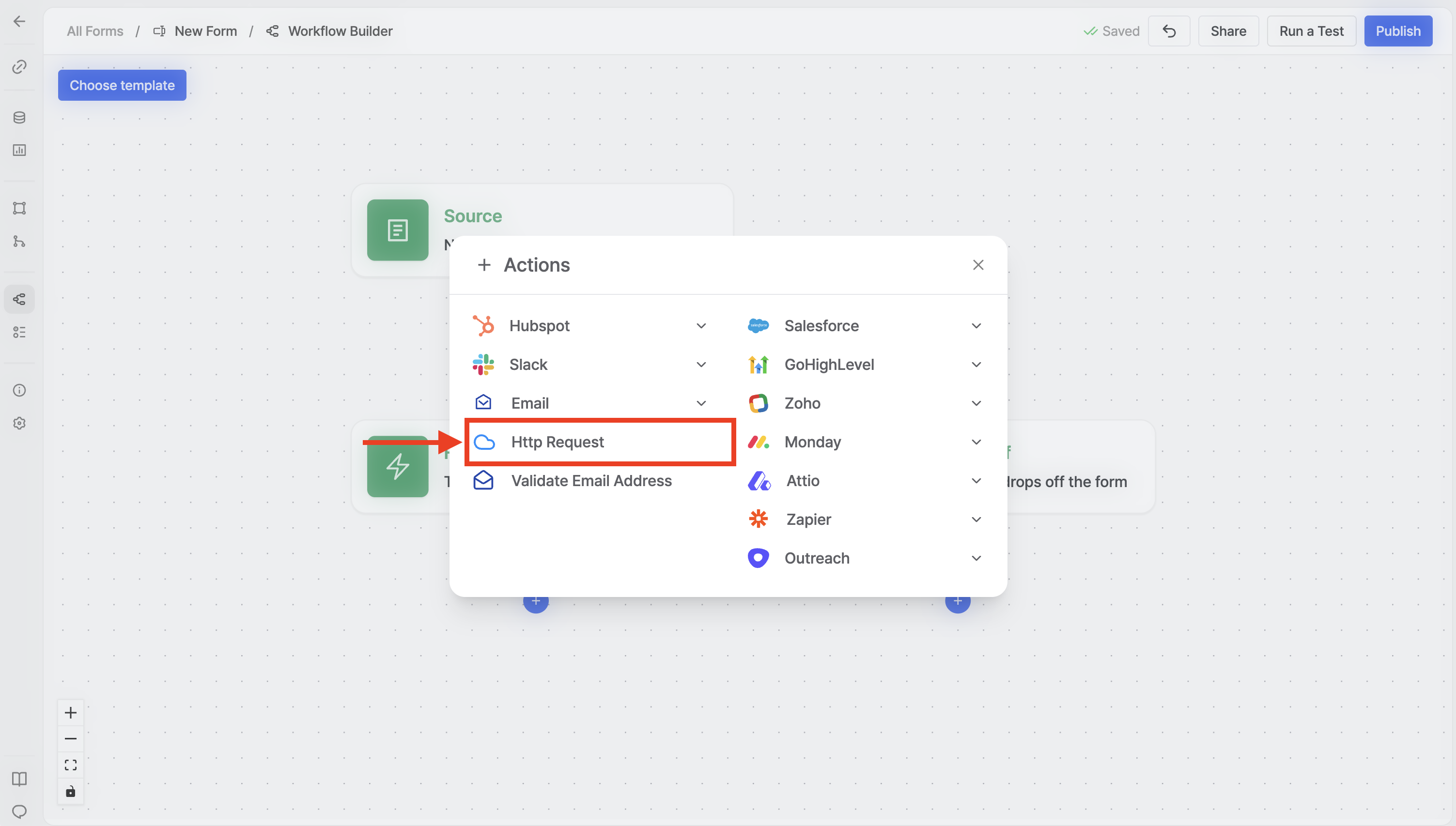The height and width of the screenshot is (826, 1456).
Task: Click the Outreach logo icon
Action: point(759,558)
